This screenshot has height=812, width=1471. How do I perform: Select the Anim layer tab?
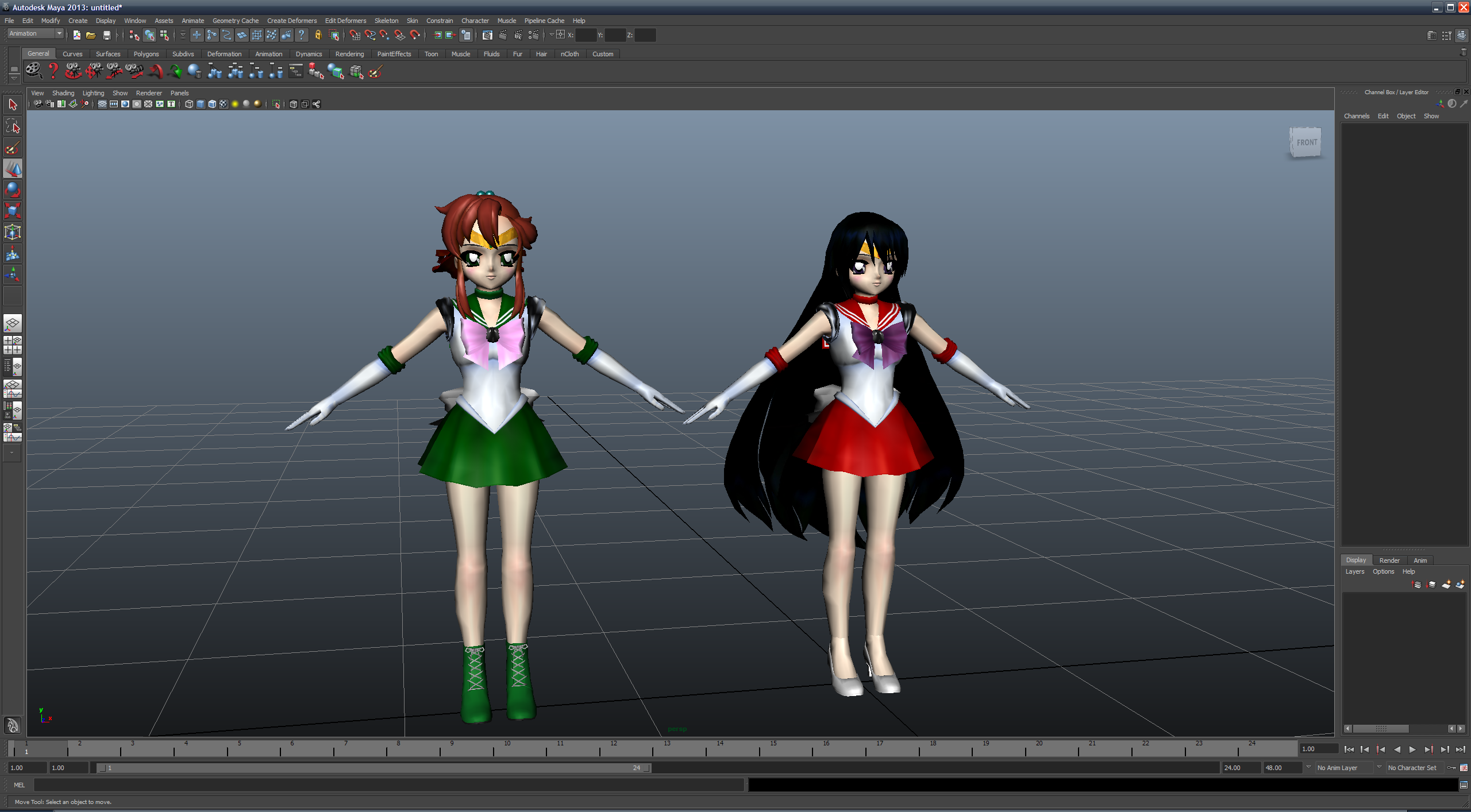point(1420,560)
